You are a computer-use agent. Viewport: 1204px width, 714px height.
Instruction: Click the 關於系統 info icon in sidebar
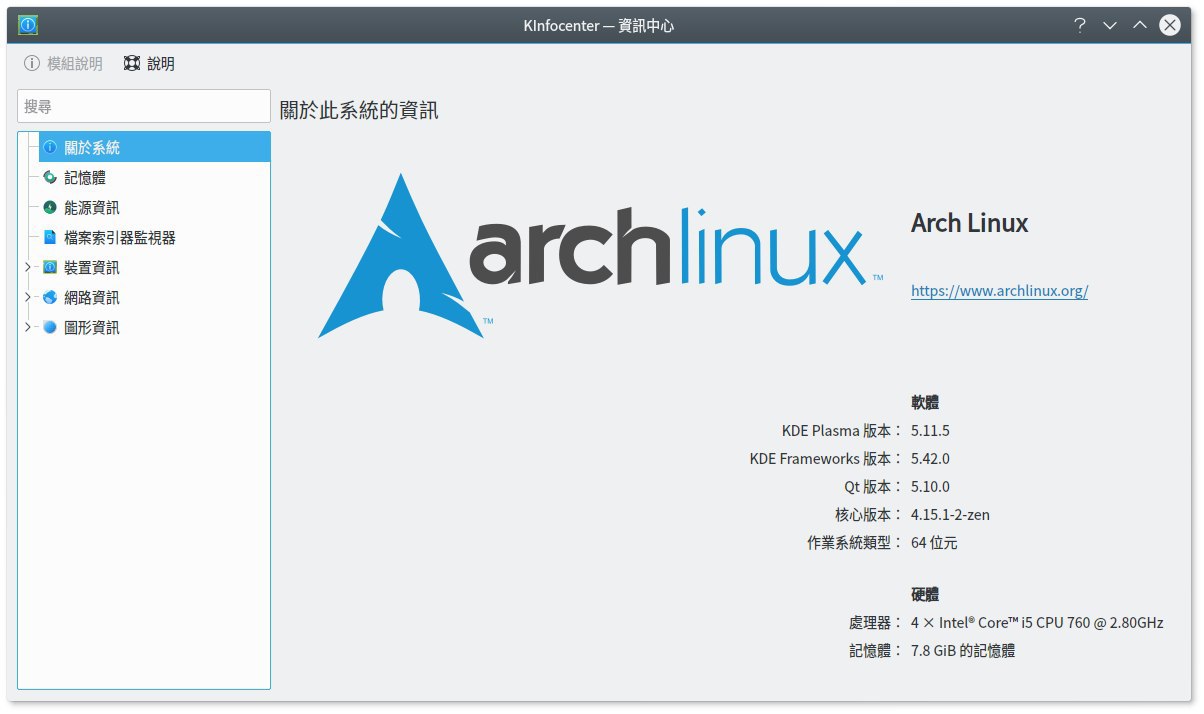(x=50, y=147)
